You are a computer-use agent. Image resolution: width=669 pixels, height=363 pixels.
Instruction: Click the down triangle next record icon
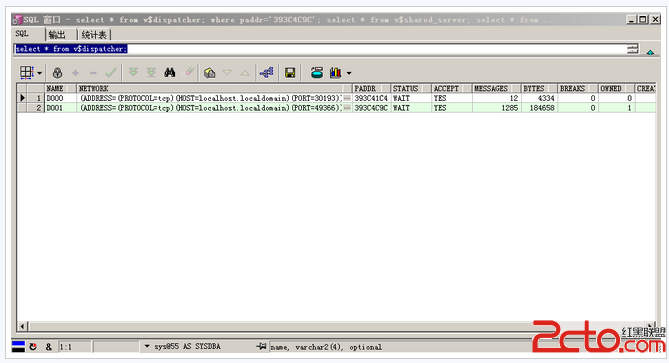(227, 73)
